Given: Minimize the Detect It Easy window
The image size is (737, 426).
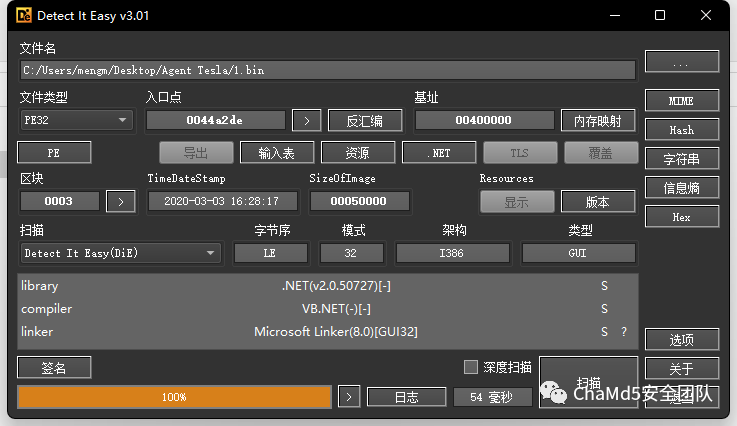Looking at the screenshot, I should [615, 16].
